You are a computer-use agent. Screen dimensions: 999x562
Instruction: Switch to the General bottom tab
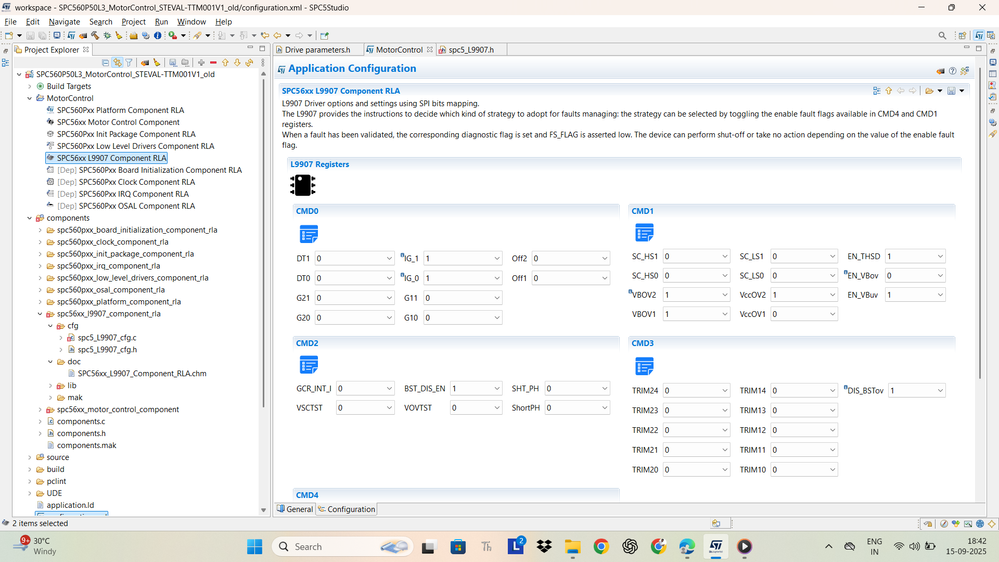[x=295, y=509]
